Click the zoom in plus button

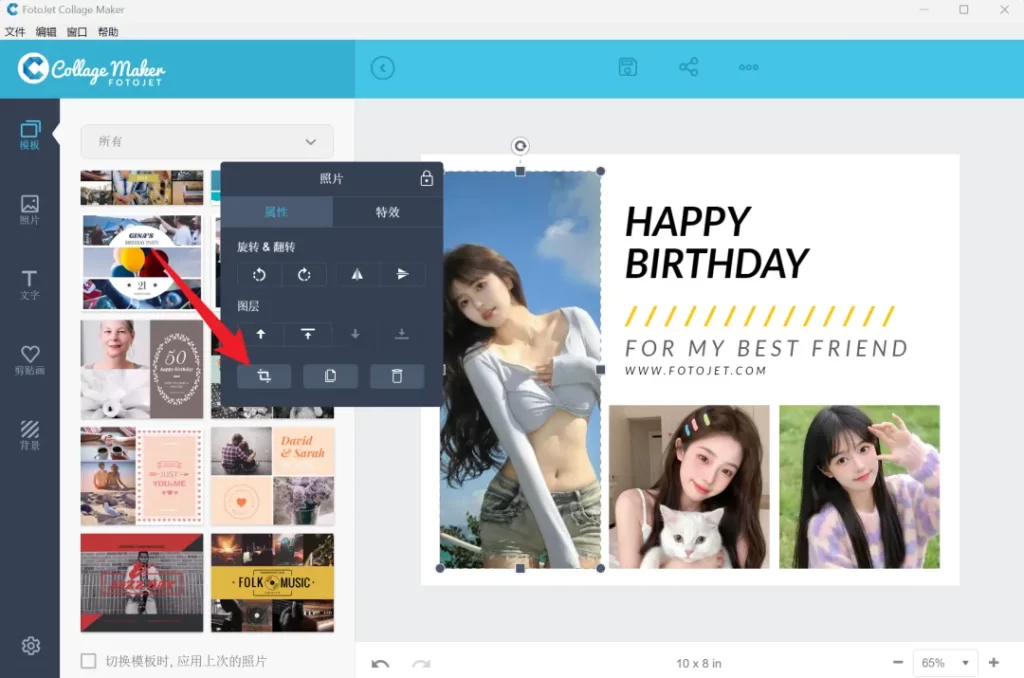[994, 663]
